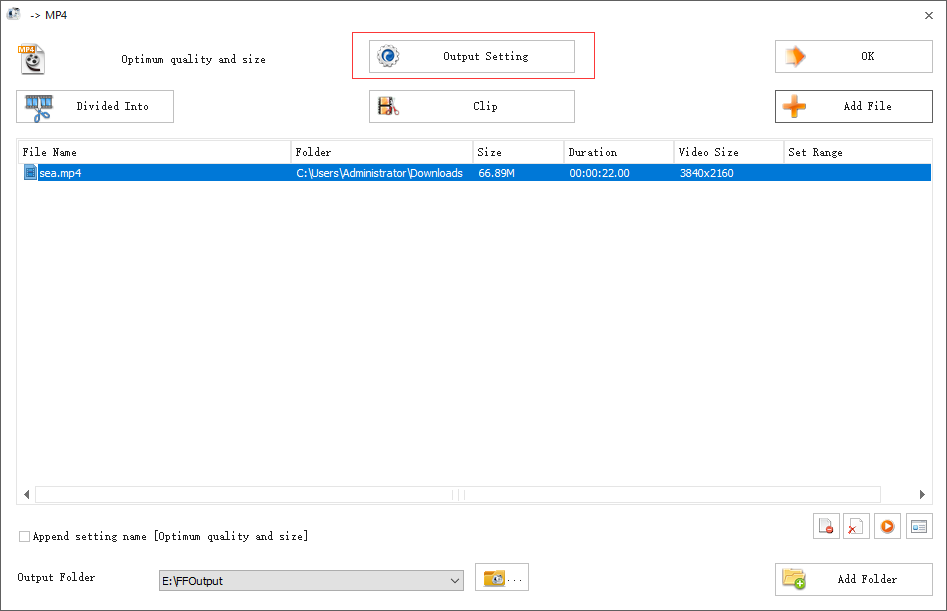Click the 66.89M size cell
The height and width of the screenshot is (611, 947).
coord(496,173)
